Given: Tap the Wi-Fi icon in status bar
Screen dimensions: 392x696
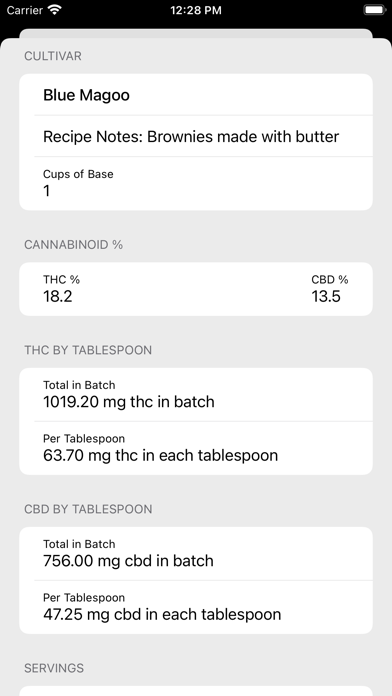Looking at the screenshot, I should tap(55, 10).
